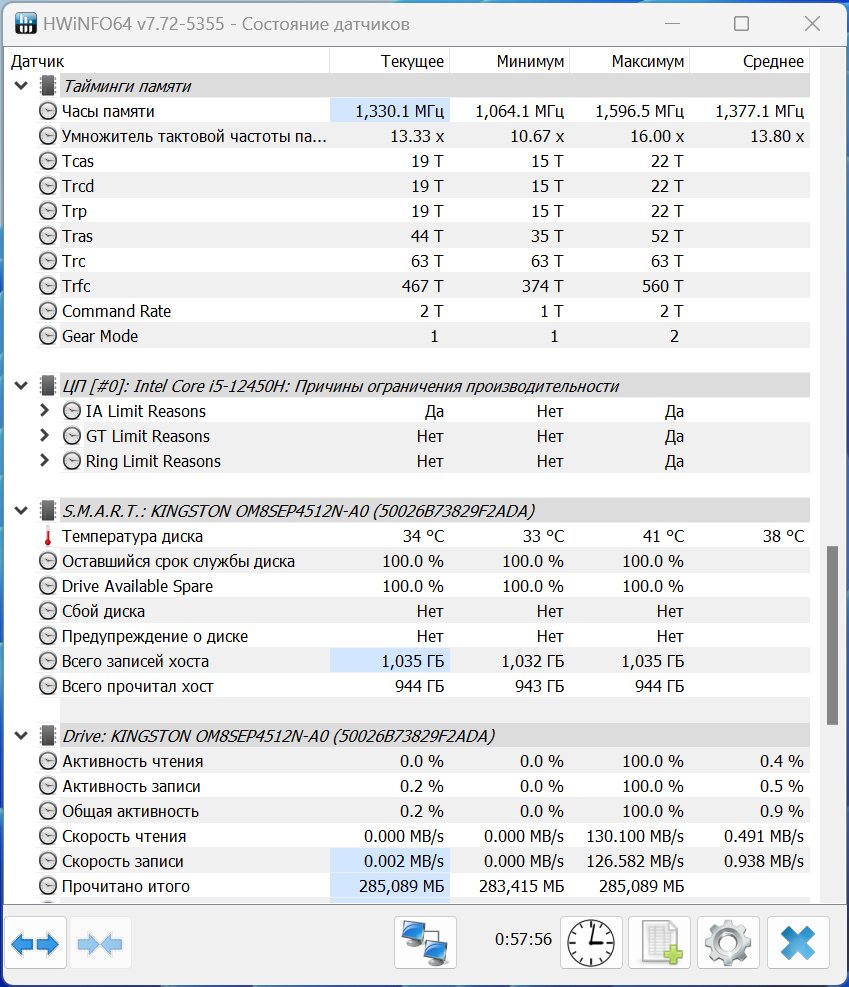Collapse the Drive: KINGSTON section
This screenshot has height=987, width=849.
(21, 736)
